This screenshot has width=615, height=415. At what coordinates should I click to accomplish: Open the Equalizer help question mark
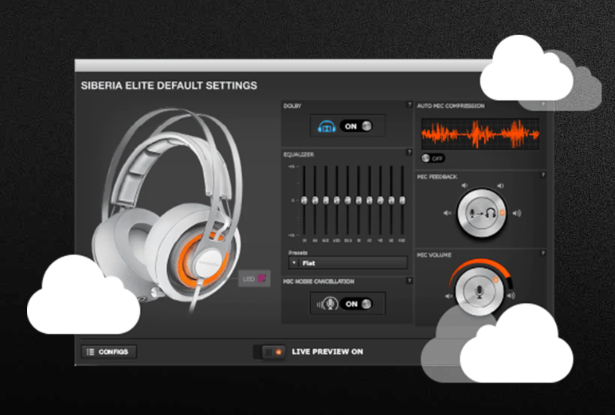pyautogui.click(x=409, y=152)
